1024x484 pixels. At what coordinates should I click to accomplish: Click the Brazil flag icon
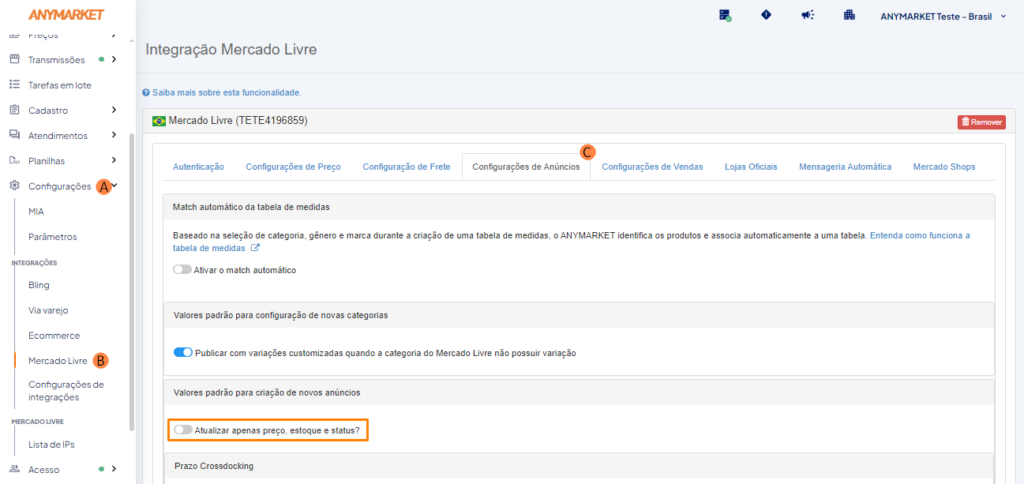[159, 121]
